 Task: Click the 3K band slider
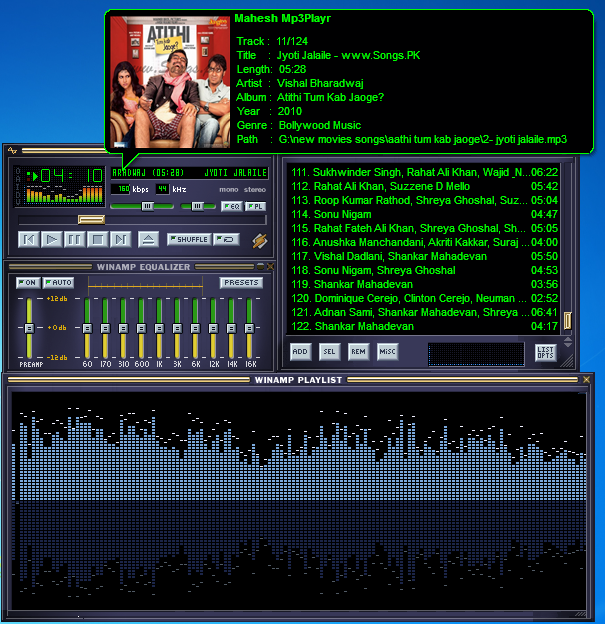177,328
